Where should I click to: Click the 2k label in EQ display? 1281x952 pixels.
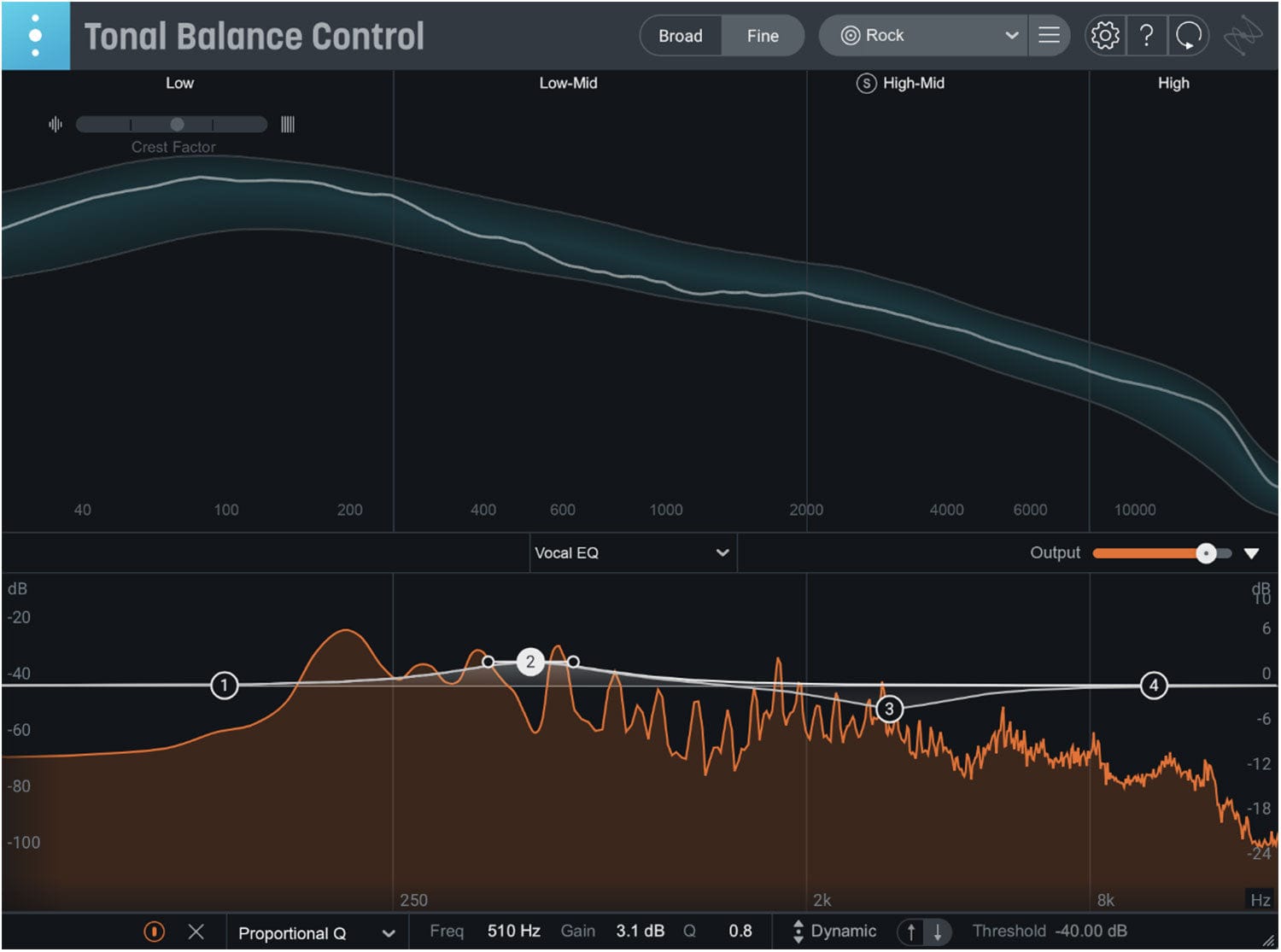(822, 900)
